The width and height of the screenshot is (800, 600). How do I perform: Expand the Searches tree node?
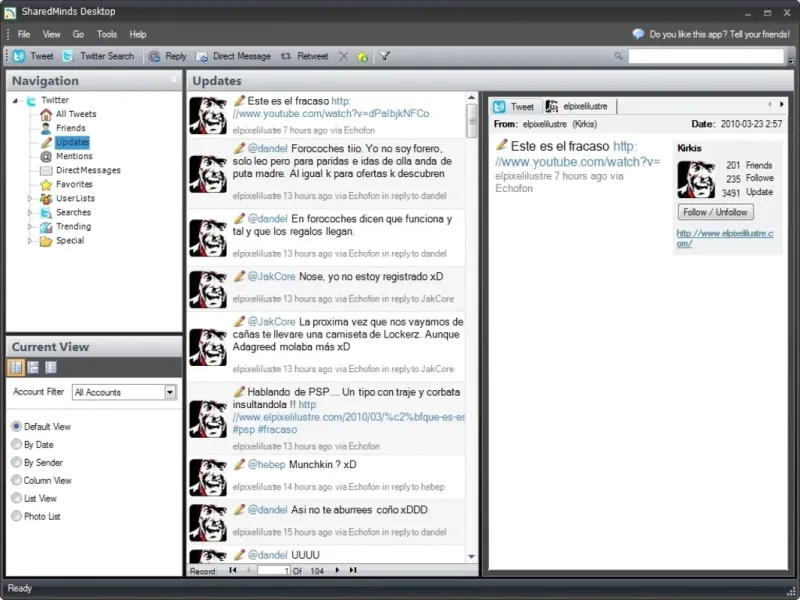point(30,212)
